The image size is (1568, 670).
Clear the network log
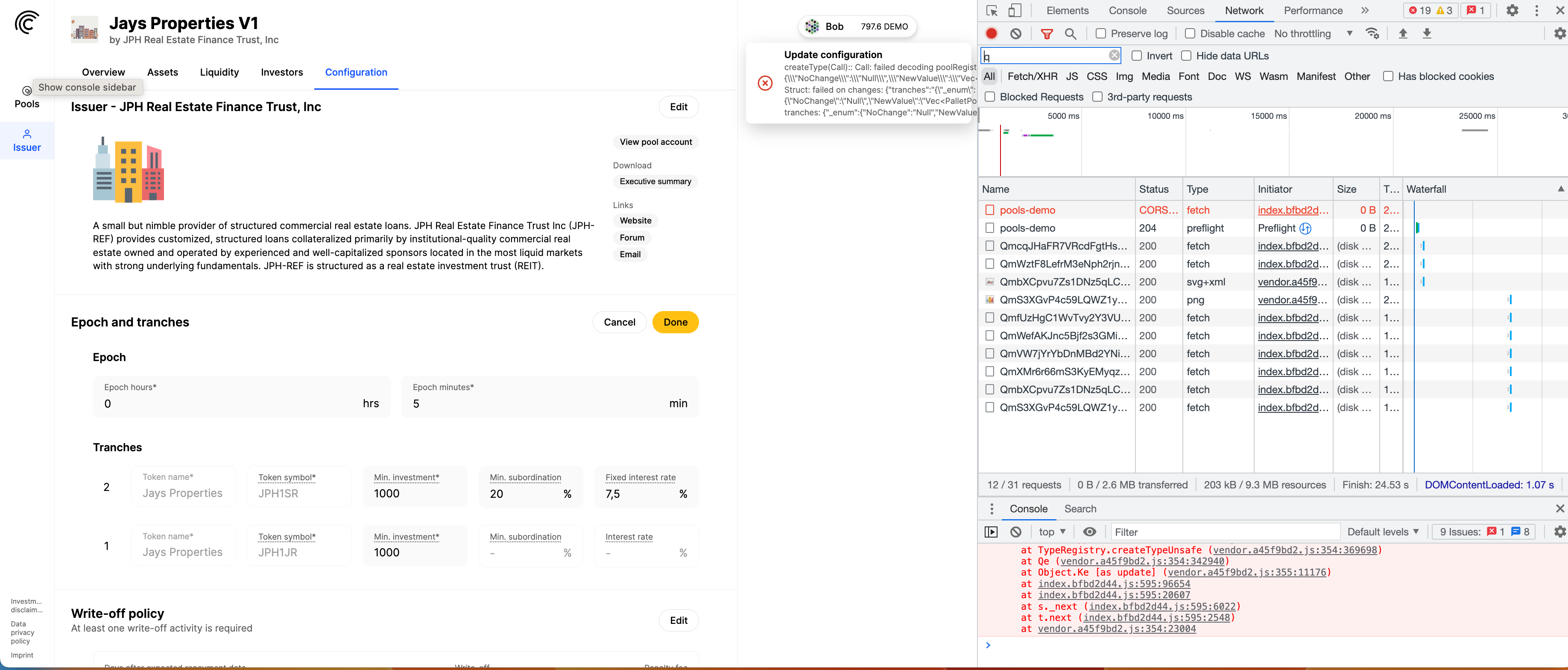pyautogui.click(x=1015, y=33)
